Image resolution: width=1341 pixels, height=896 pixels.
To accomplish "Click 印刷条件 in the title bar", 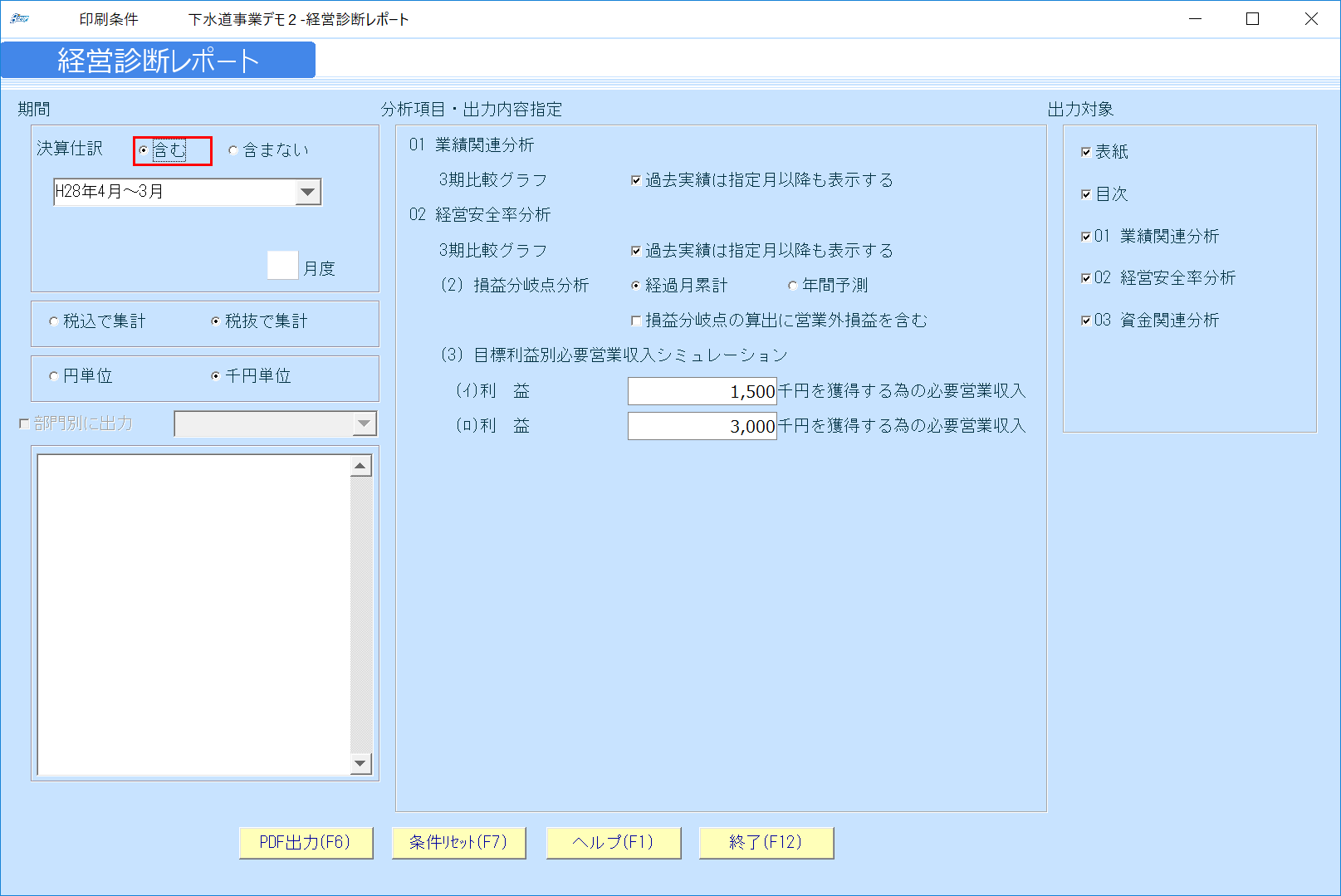I will point(107,17).
